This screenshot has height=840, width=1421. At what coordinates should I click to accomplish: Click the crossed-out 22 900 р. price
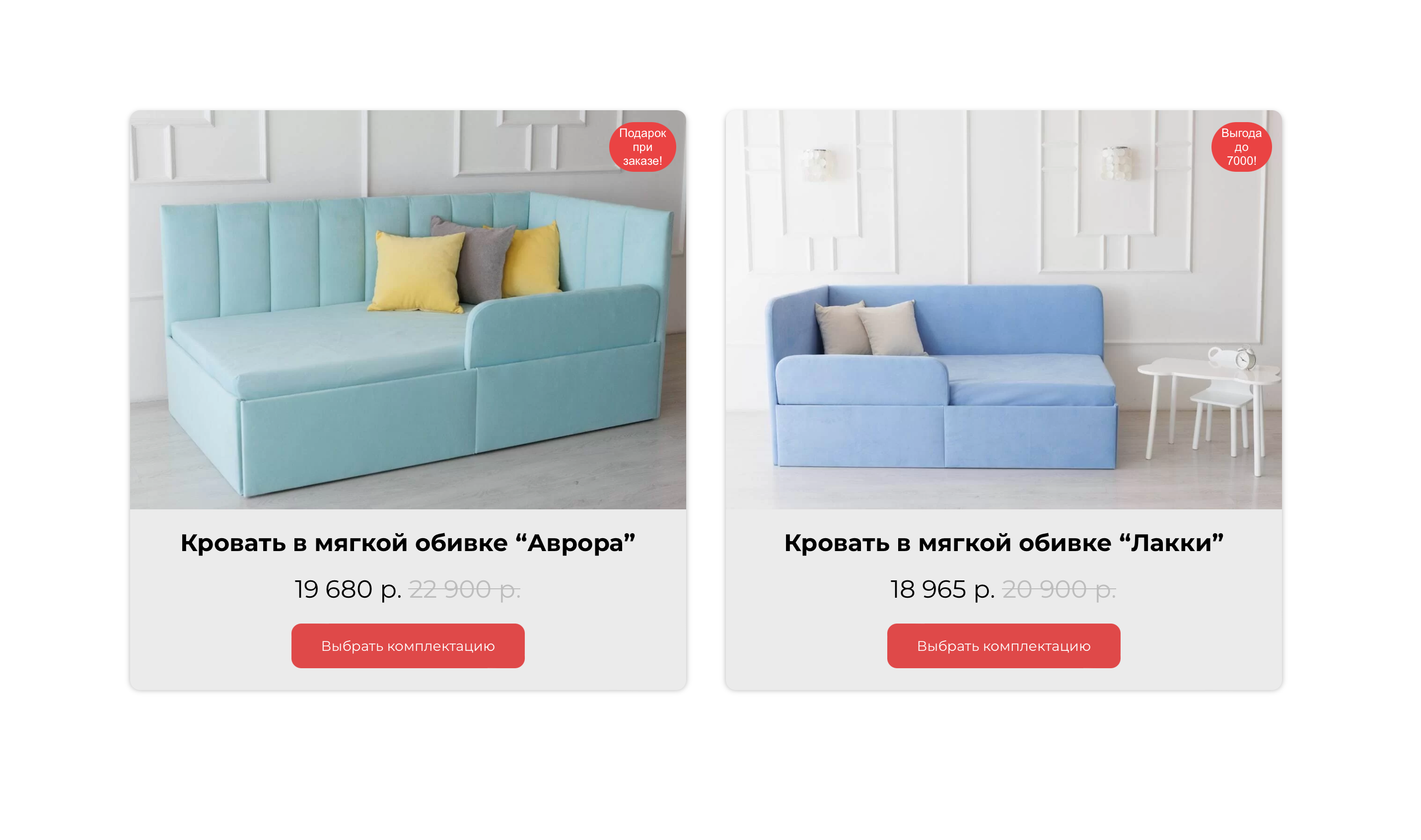pyautogui.click(x=465, y=589)
